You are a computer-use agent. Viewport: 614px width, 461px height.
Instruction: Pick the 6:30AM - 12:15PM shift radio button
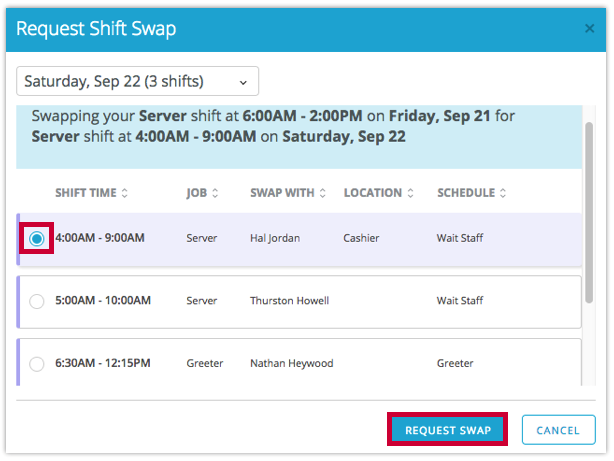point(37,364)
